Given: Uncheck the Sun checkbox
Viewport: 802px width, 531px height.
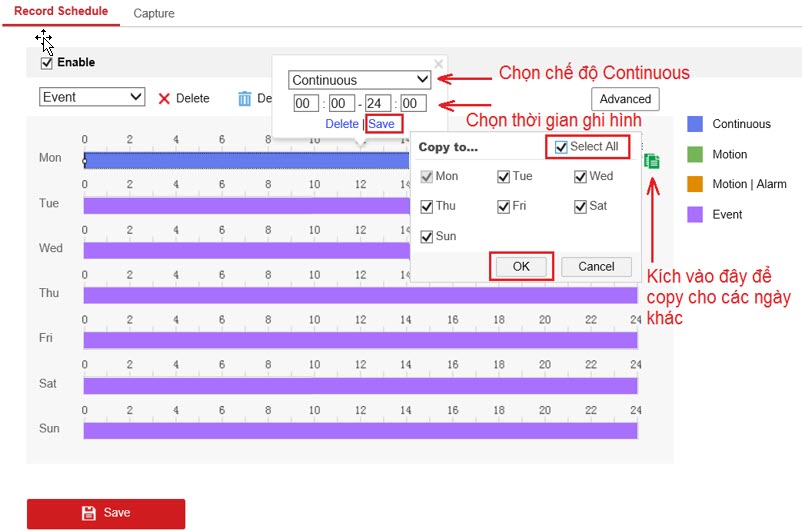Looking at the screenshot, I should coord(427,237).
